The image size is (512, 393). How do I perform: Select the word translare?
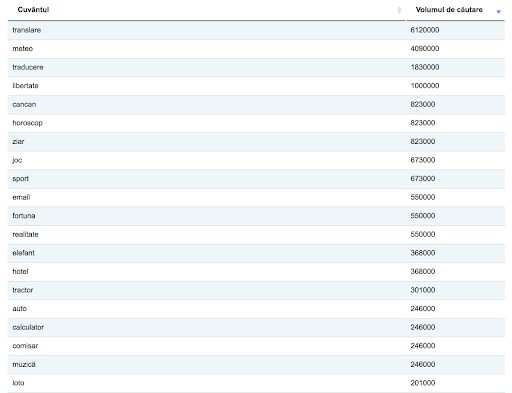click(x=27, y=30)
